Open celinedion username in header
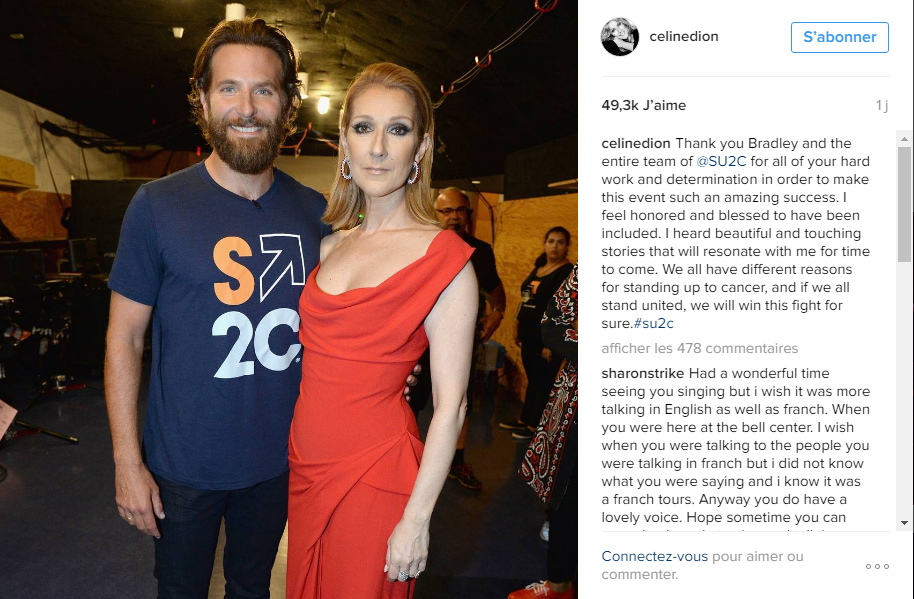Screen dimensions: 914x599 point(684,36)
